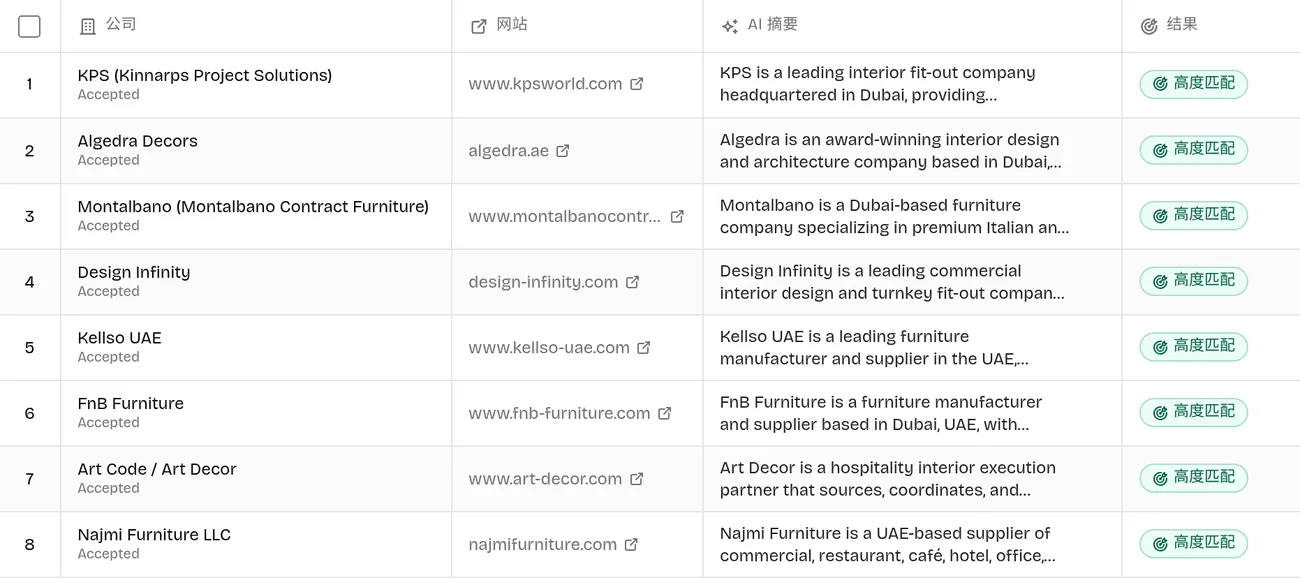Click Accepted status under Najmi Furniture LLC
The width and height of the screenshot is (1300, 578).
point(108,554)
